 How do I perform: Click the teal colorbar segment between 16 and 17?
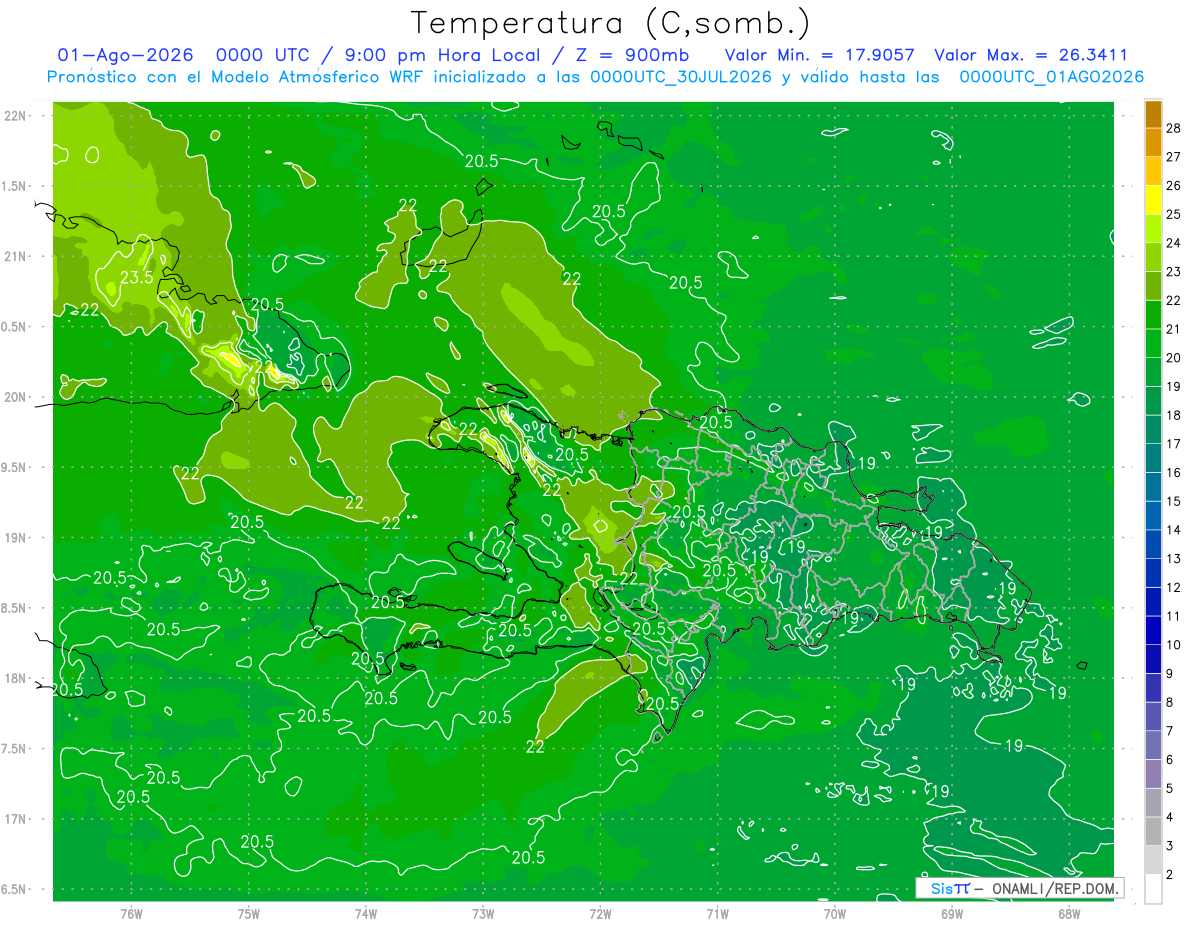point(1153,458)
